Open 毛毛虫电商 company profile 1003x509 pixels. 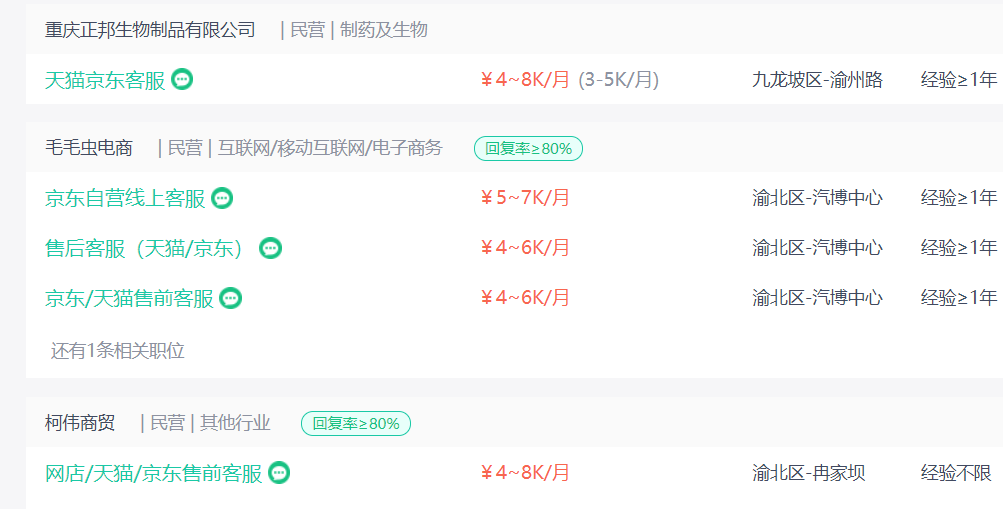(89, 148)
